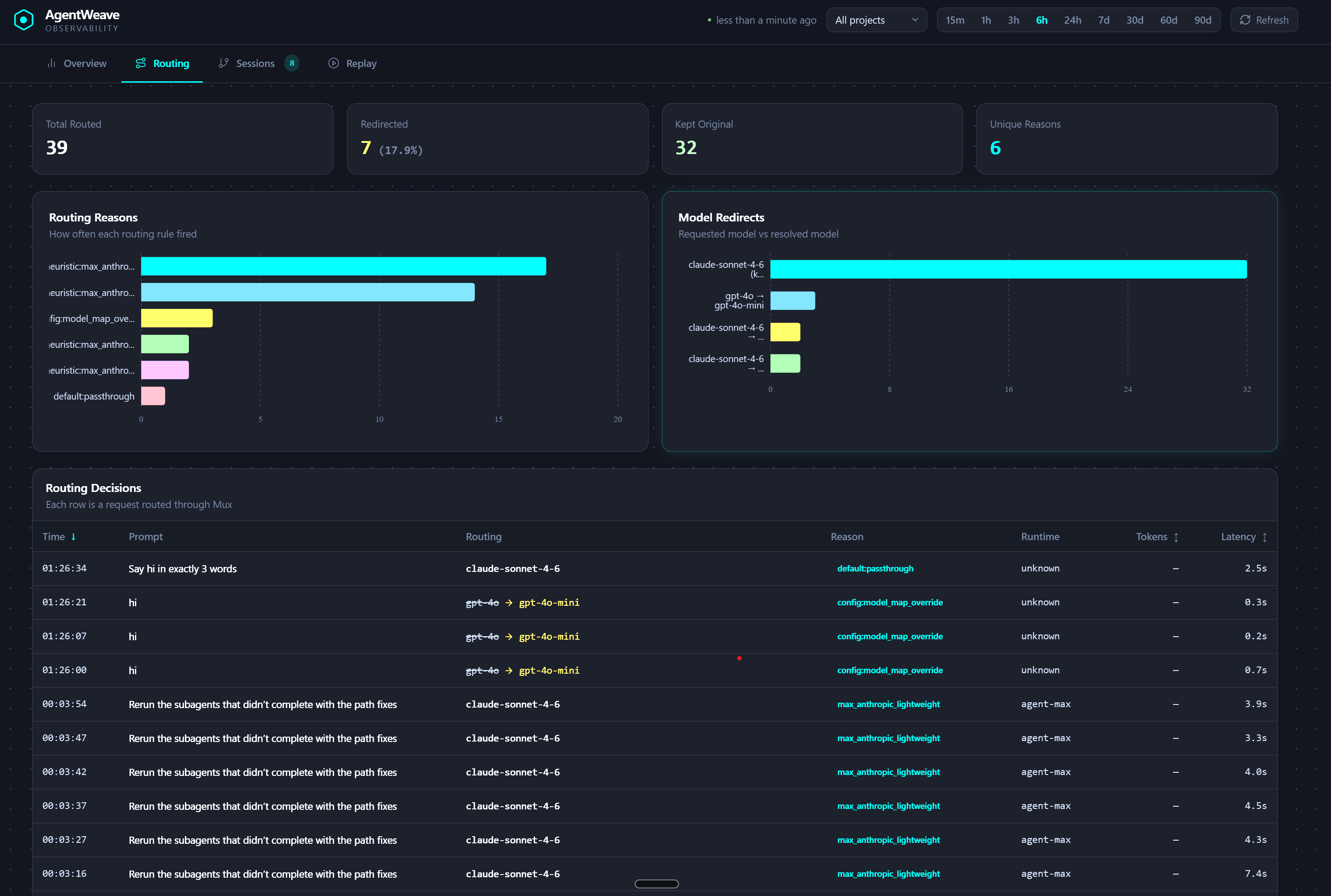
Task: Click the Sessions count badge showing 8
Action: coord(292,63)
